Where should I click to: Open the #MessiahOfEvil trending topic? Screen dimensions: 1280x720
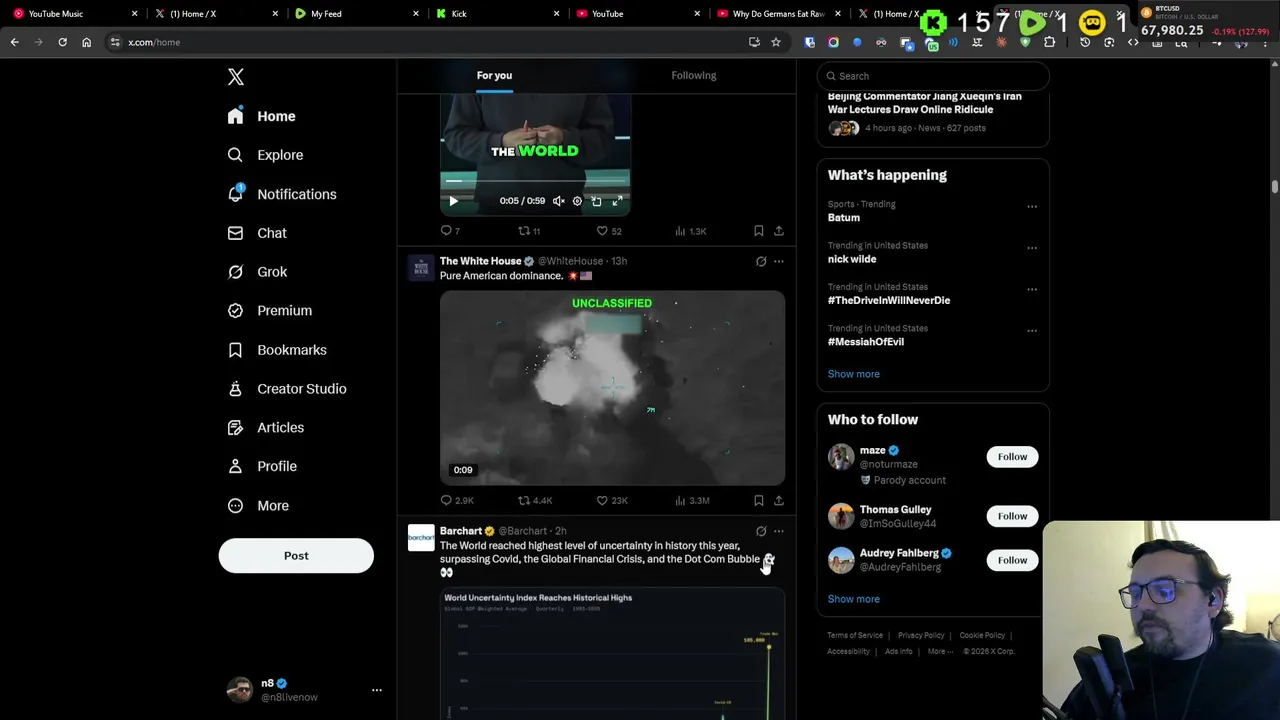coord(866,342)
